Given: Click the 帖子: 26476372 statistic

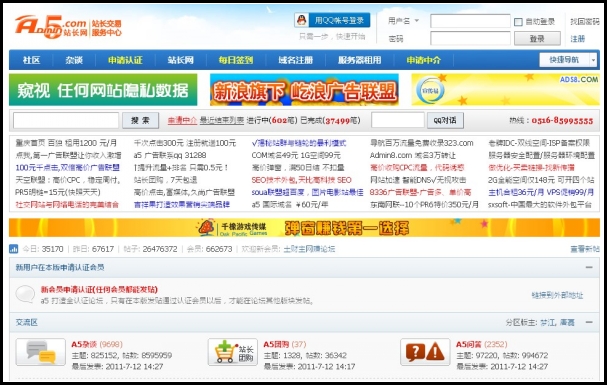Looking at the screenshot, I should tap(150, 249).
